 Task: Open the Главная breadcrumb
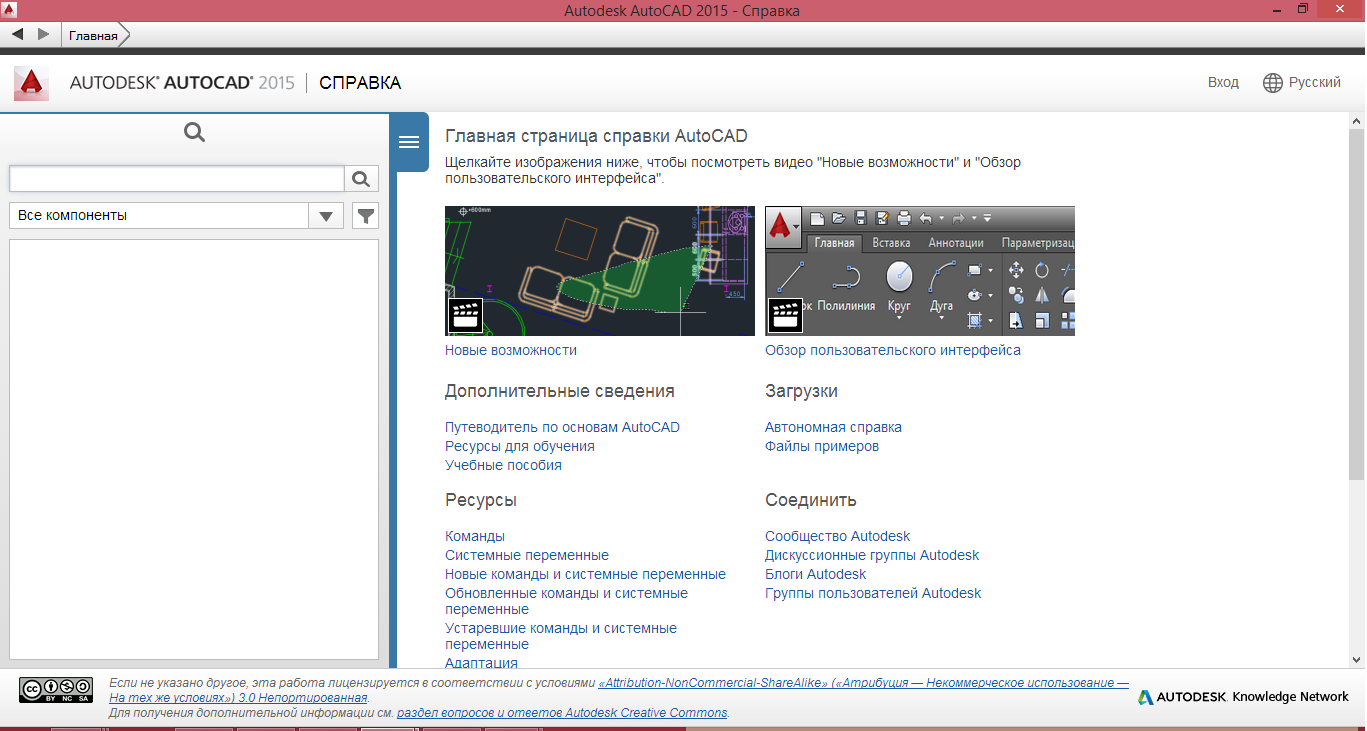coord(93,35)
